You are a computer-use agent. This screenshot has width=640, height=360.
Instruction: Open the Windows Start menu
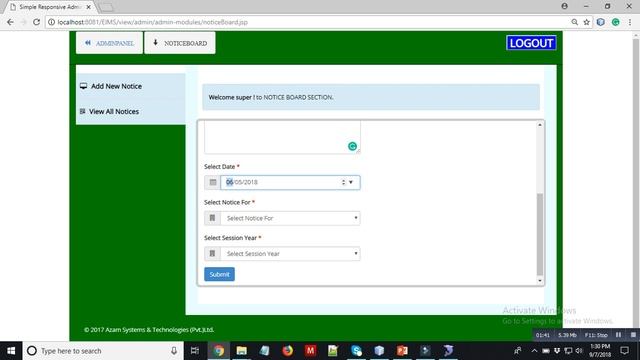click(11, 351)
